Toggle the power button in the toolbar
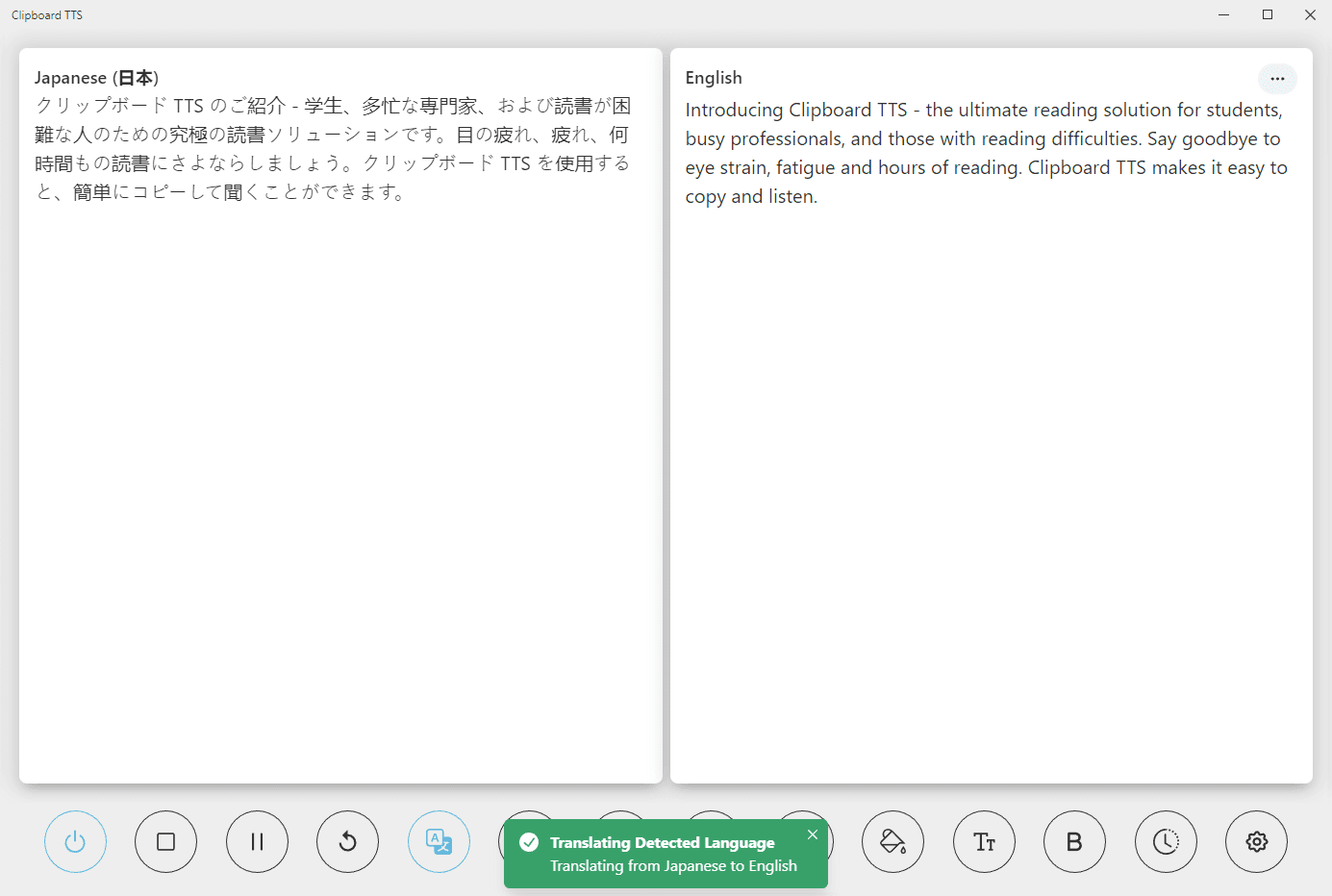The height and width of the screenshot is (896, 1332). (75, 842)
